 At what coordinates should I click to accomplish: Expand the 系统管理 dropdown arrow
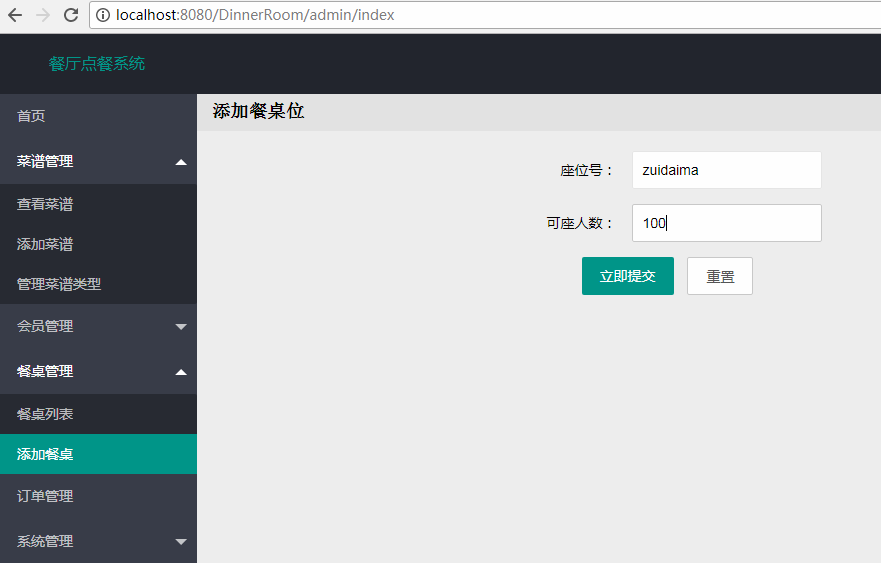[181, 542]
